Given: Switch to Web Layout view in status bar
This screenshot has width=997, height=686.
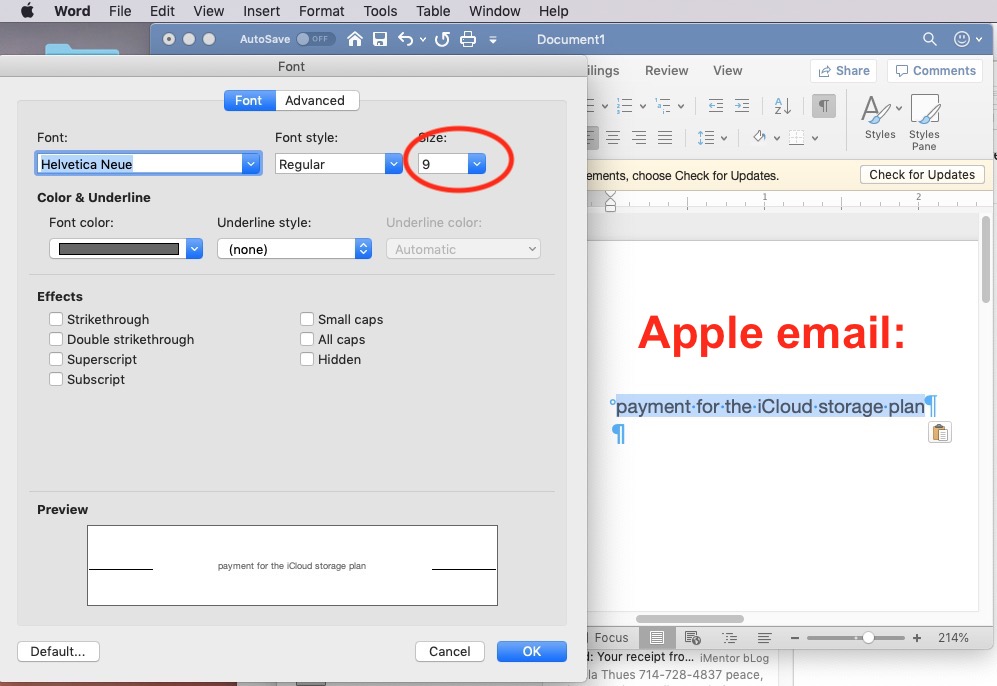Looking at the screenshot, I should 692,637.
